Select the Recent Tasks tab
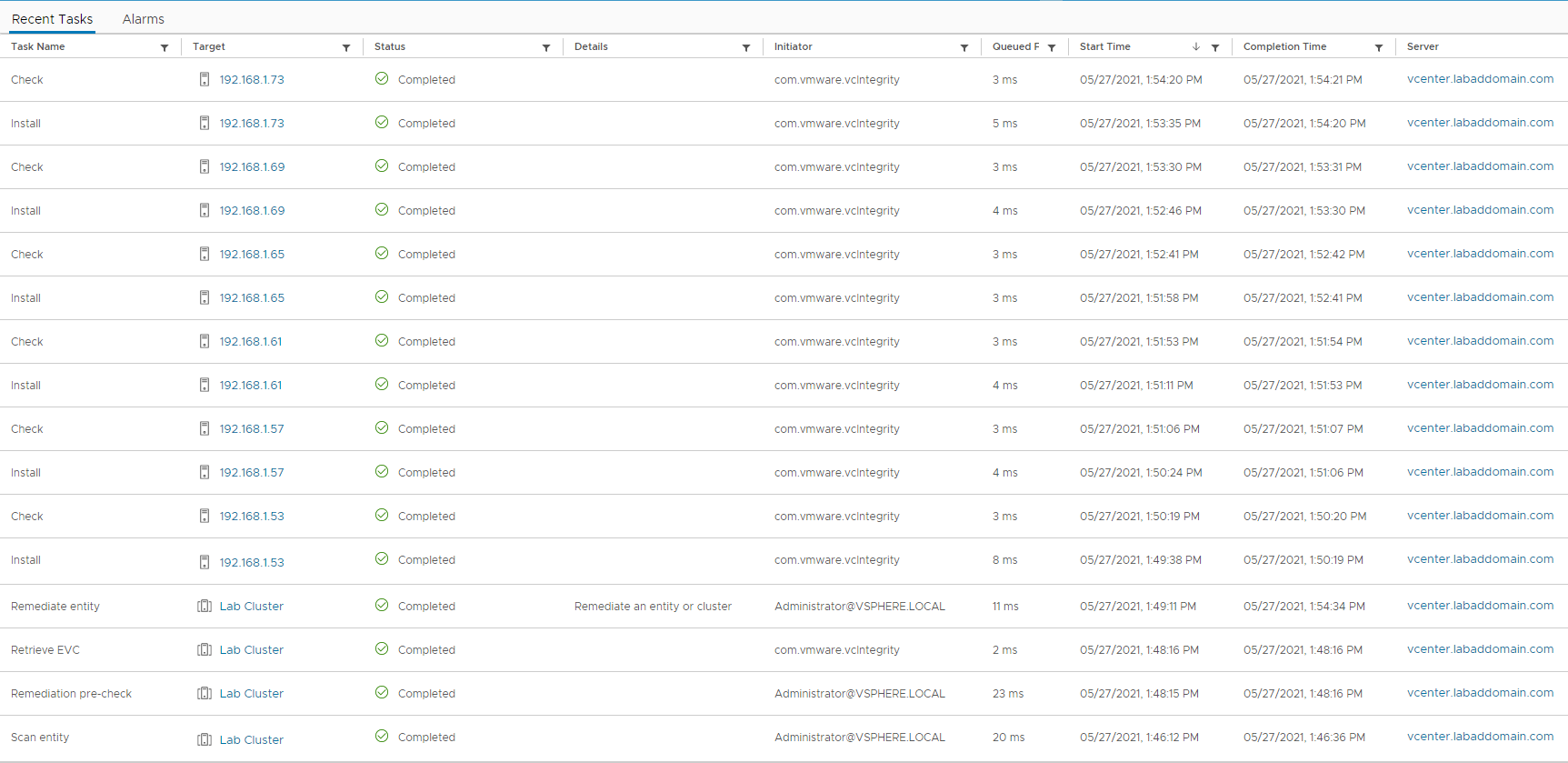The width and height of the screenshot is (1568, 763). [x=52, y=19]
